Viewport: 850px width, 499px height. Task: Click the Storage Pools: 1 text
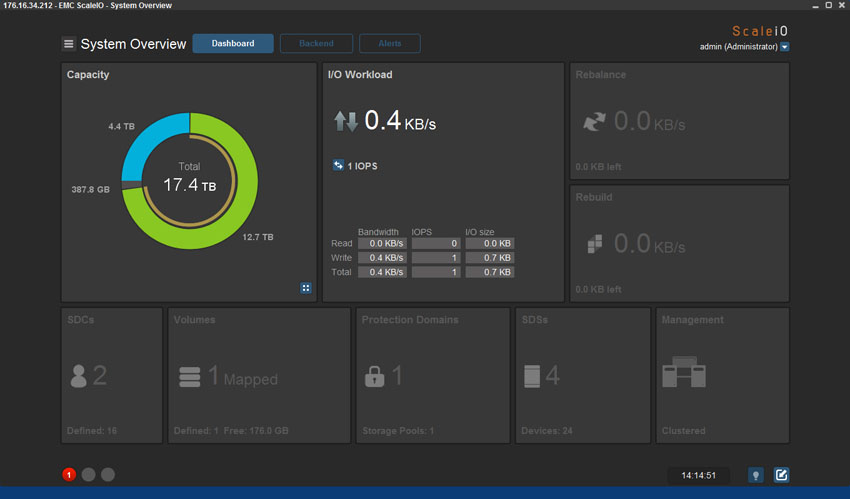(x=398, y=431)
